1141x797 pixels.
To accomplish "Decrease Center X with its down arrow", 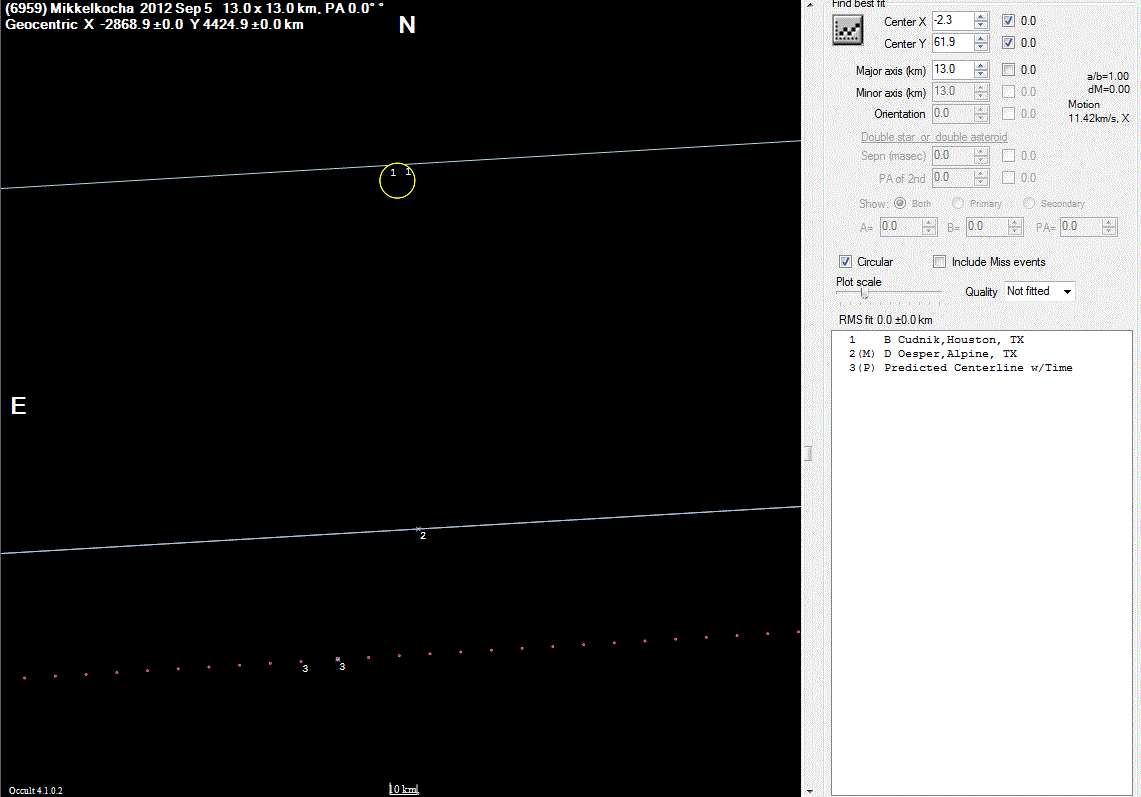I will coord(981,25).
